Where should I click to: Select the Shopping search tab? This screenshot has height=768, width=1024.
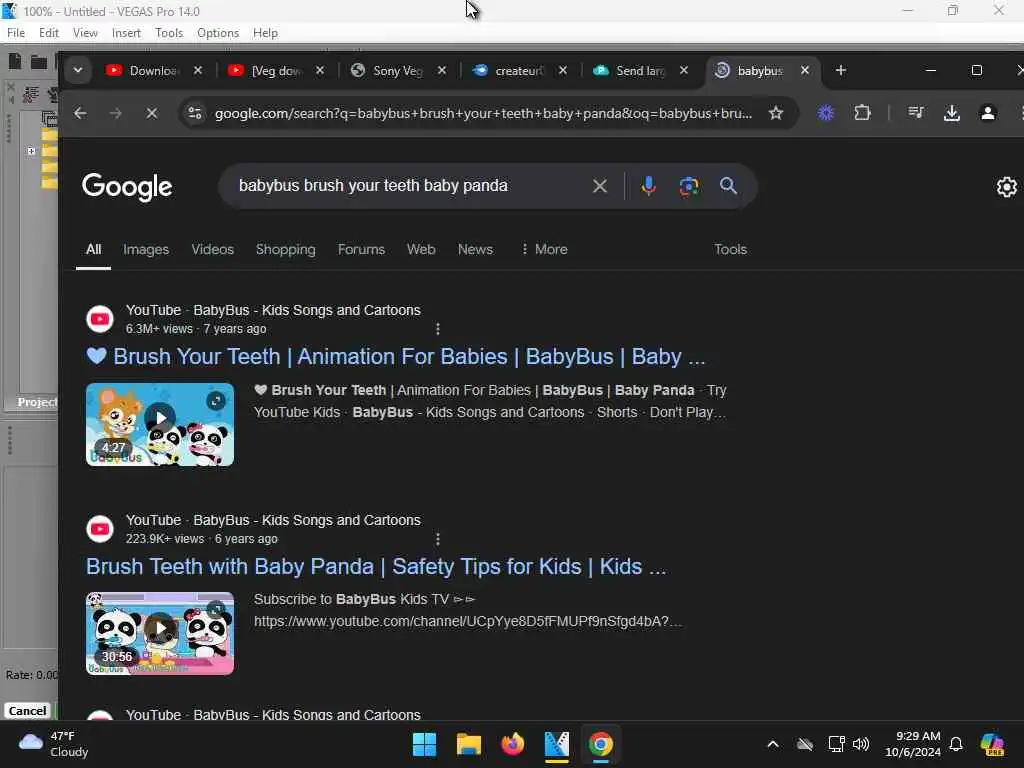click(285, 249)
